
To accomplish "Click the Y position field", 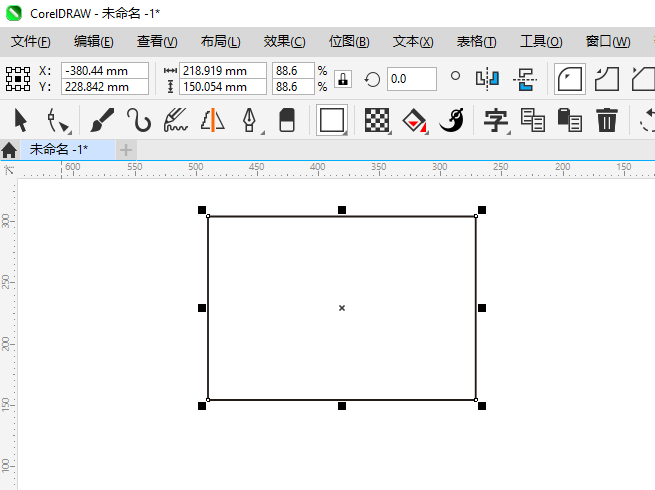I will 105,87.
